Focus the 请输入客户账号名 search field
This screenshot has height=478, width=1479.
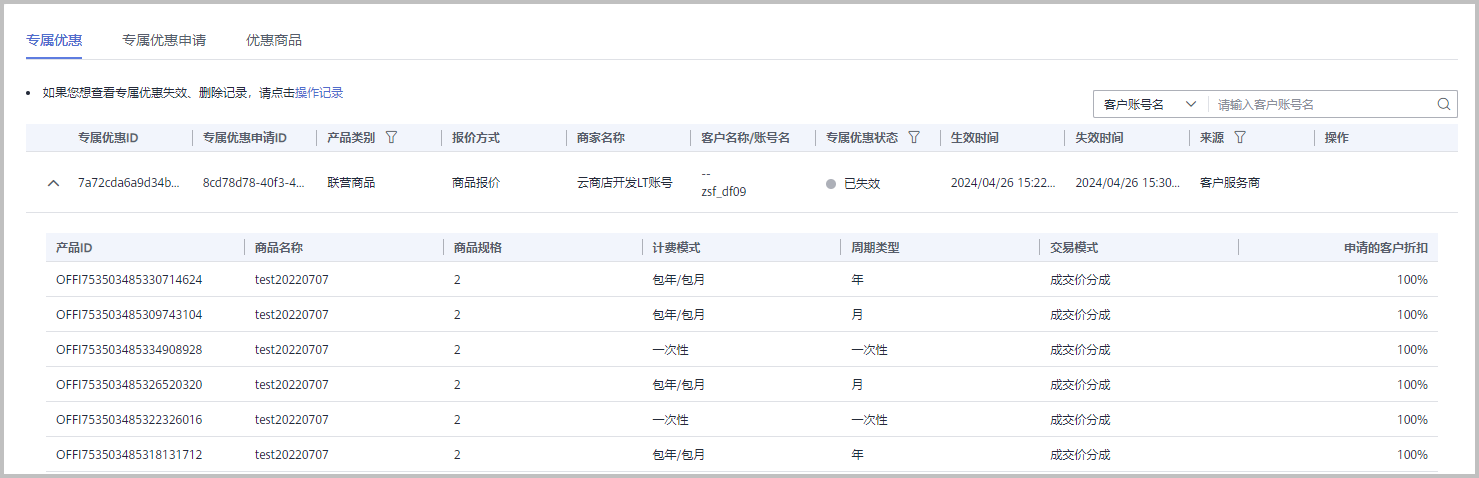click(x=1322, y=104)
